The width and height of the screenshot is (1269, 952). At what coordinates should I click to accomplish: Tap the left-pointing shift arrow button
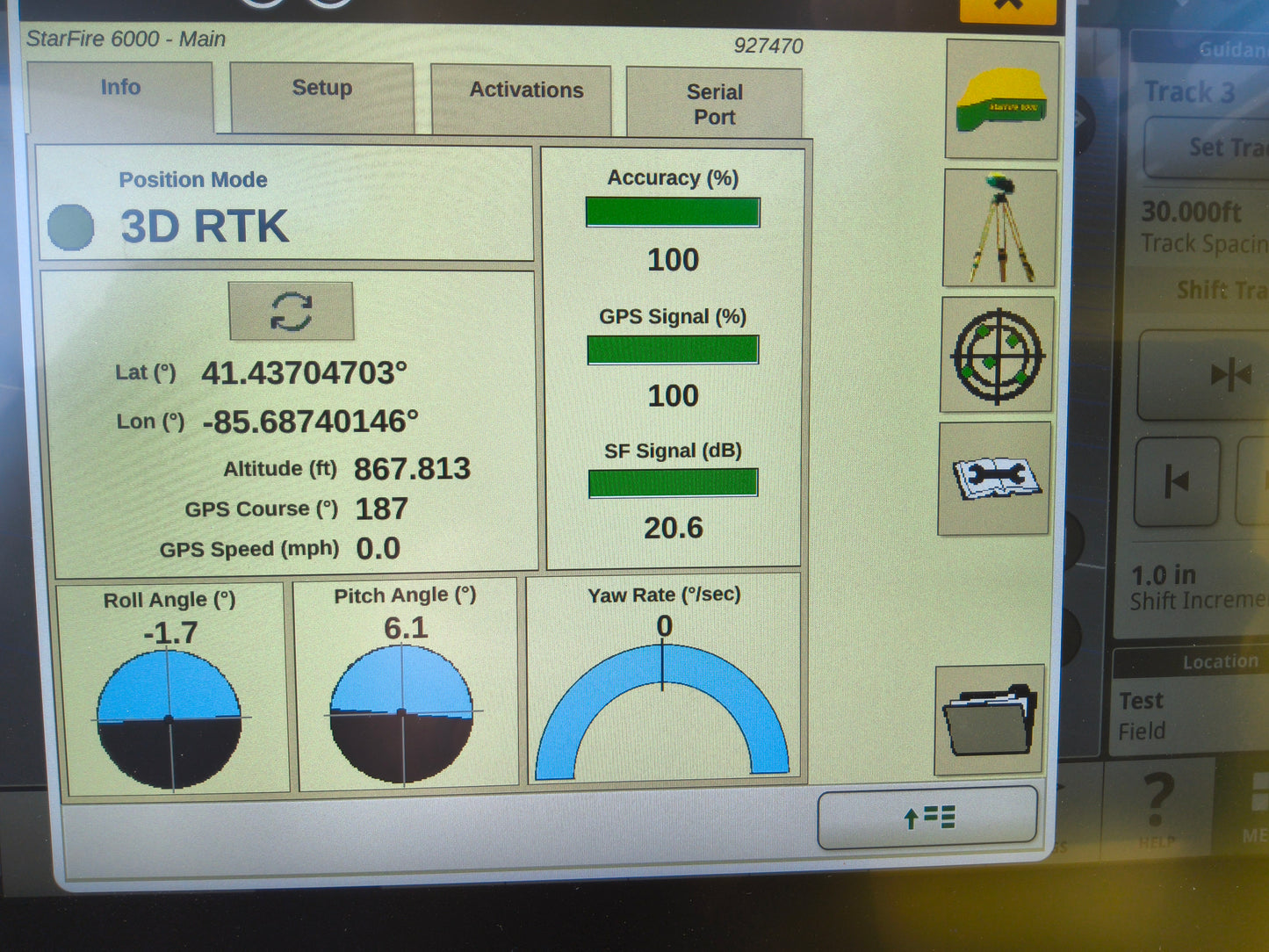point(1177,481)
